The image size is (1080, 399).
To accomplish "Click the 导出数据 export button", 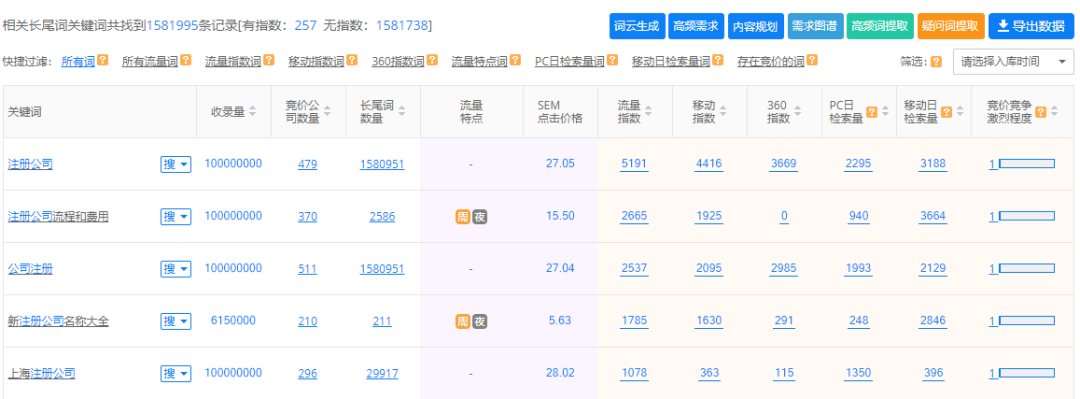I will [x=1031, y=26].
